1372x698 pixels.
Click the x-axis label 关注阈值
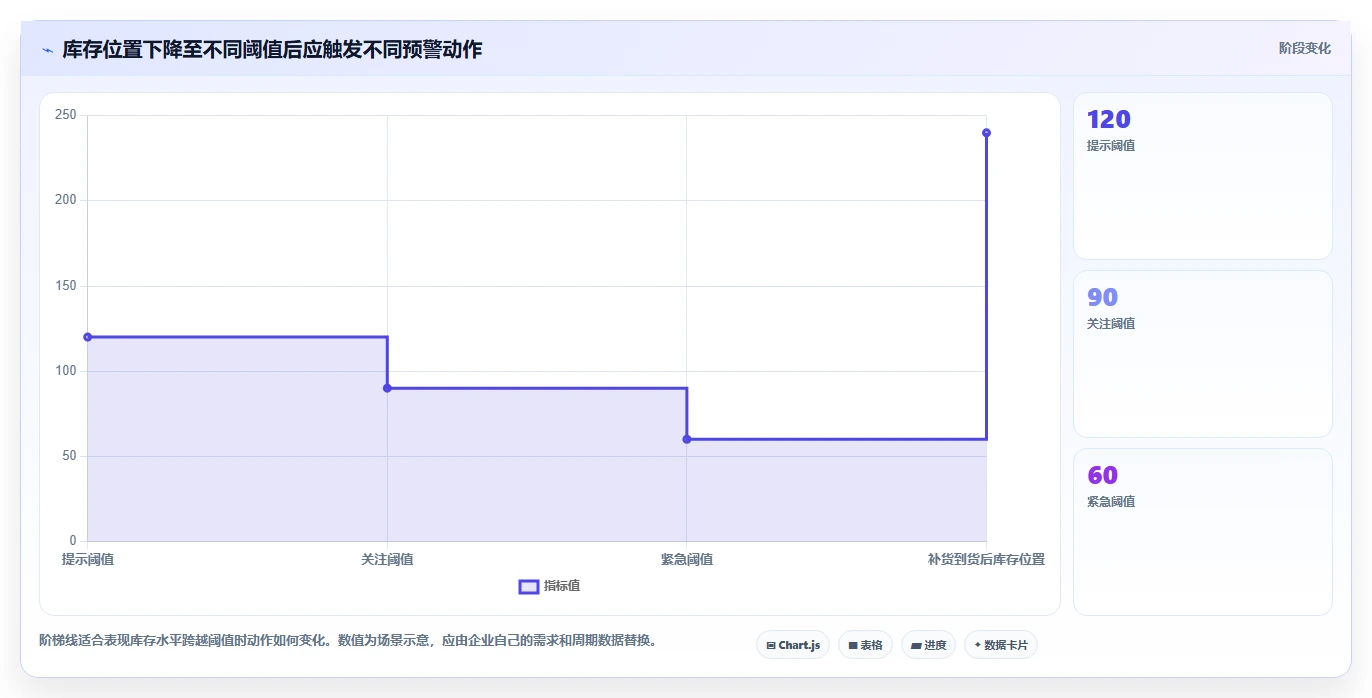[387, 560]
